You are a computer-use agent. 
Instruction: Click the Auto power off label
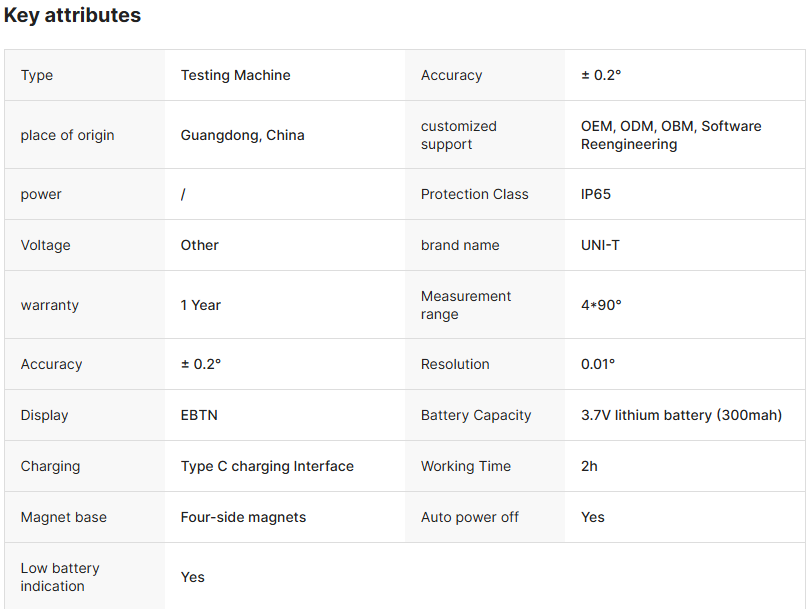click(470, 517)
